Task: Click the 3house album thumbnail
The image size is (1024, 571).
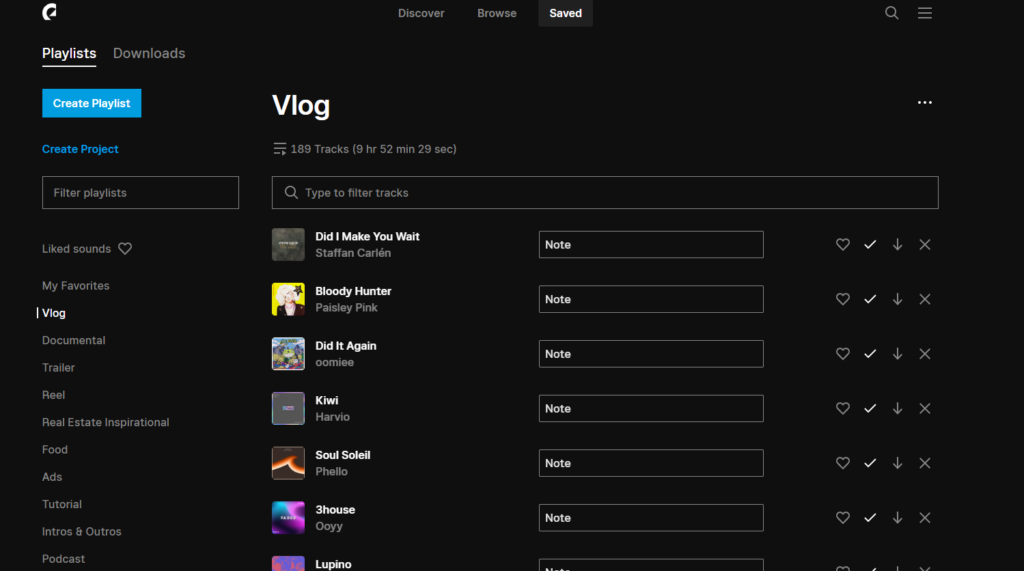Action: pyautogui.click(x=288, y=517)
